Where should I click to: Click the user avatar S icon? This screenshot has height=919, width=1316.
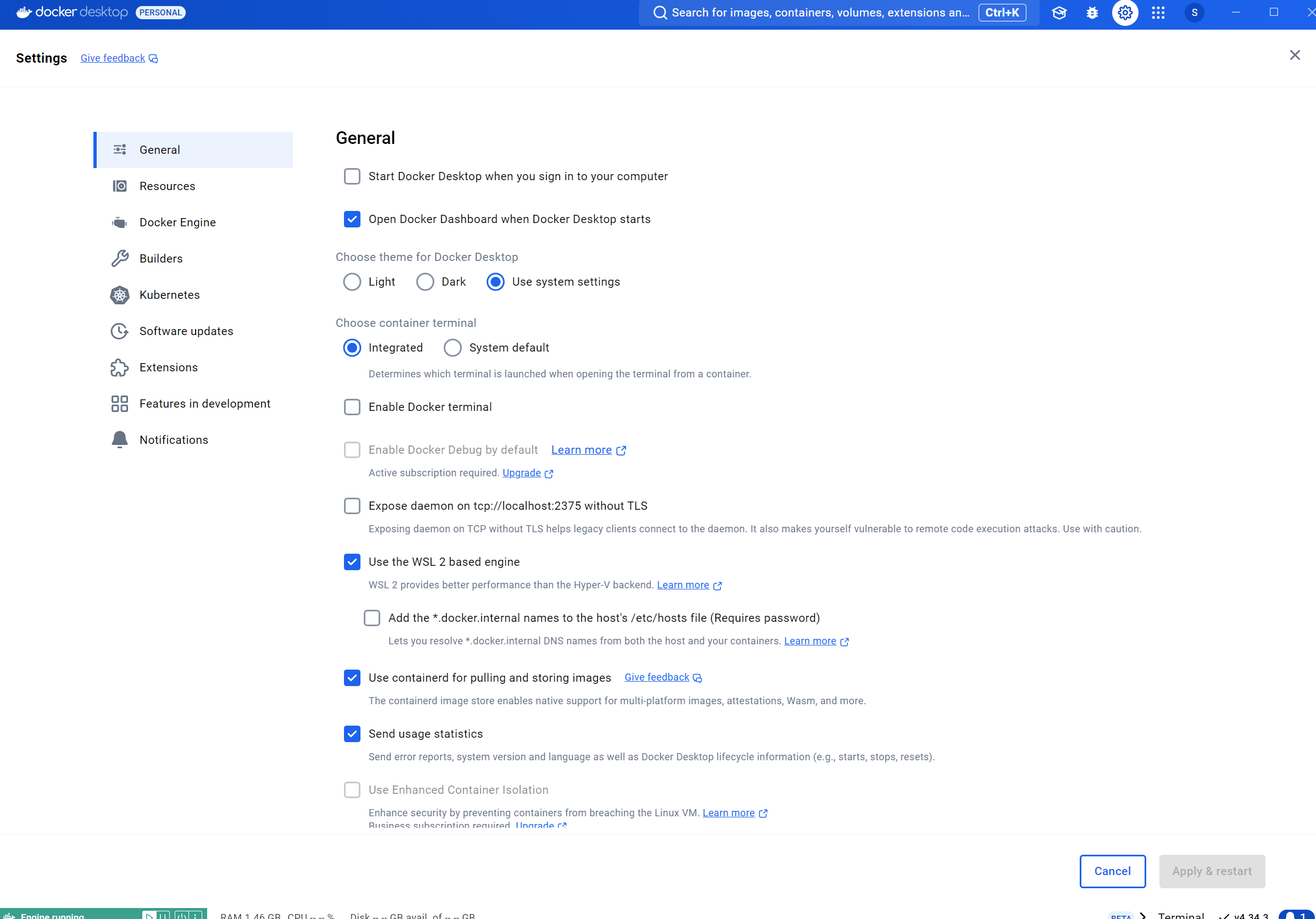tap(1194, 13)
